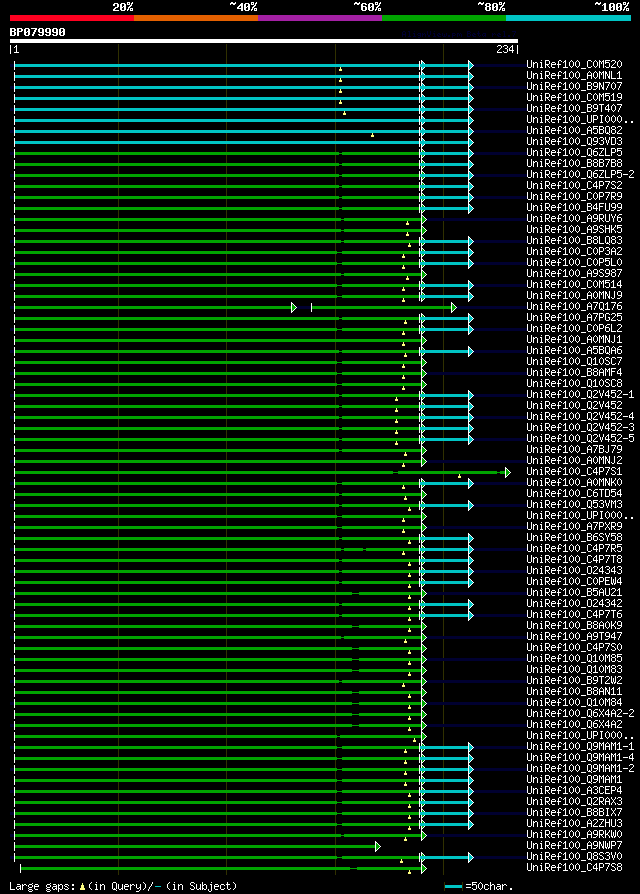Click the red 20% identity legend segment
Screen dimensions: 640x894
[x=72, y=18]
